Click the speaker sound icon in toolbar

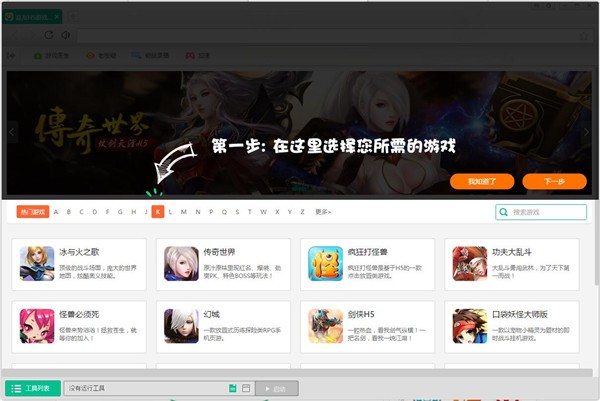65,35
